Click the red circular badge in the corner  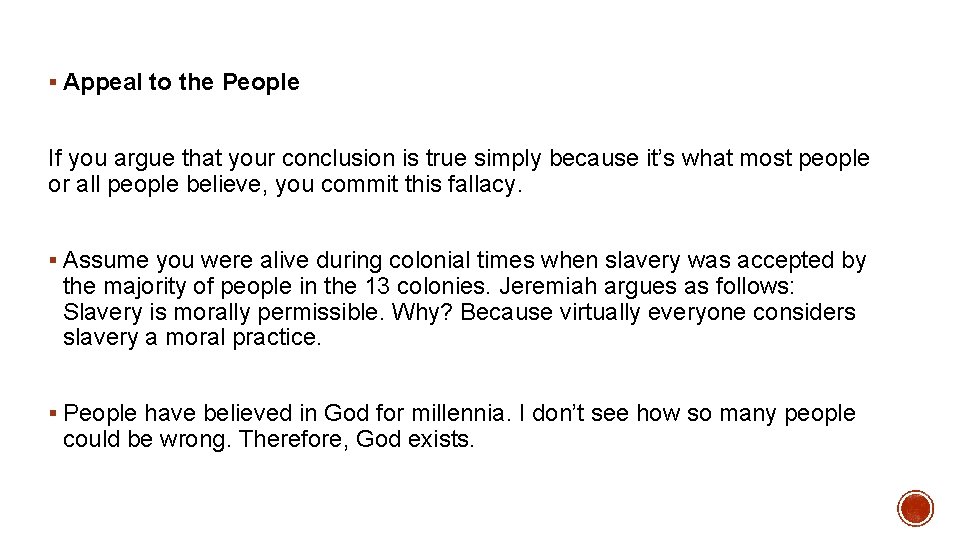coord(915,508)
